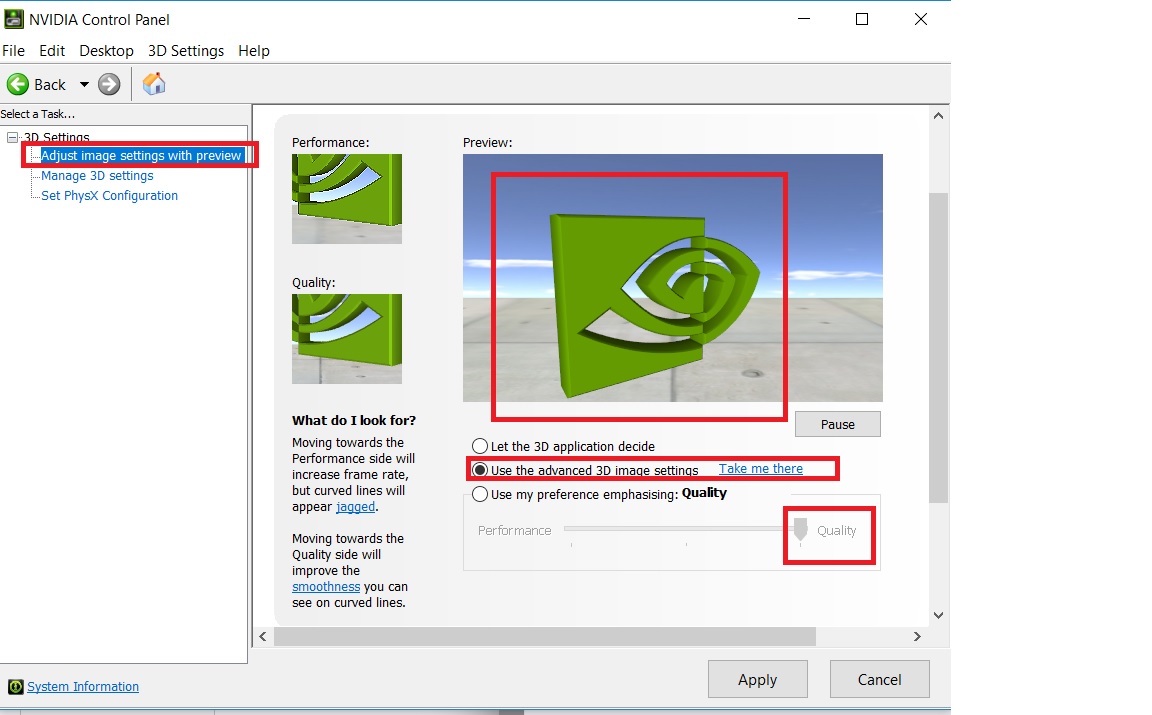Open the Desktop menu
Screen dimensions: 1152x715
point(107,51)
